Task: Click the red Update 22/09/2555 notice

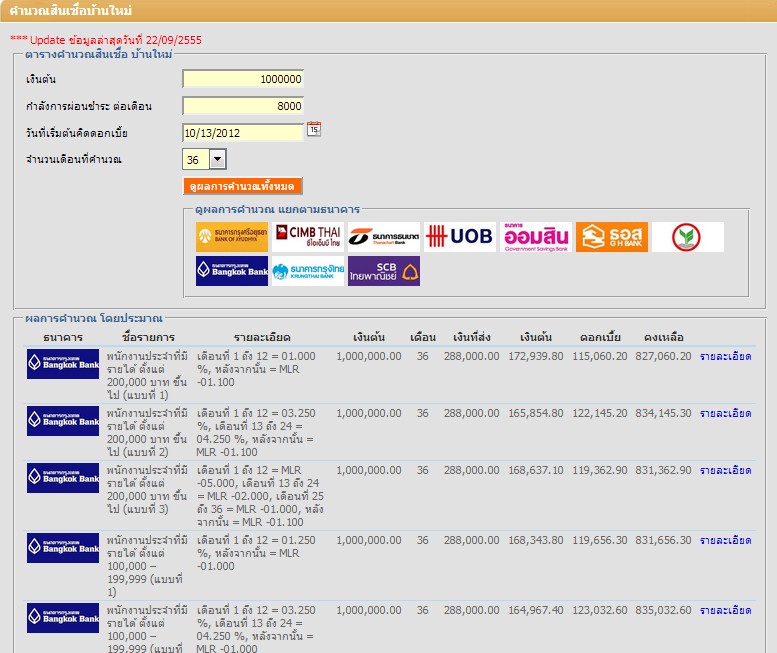Action: point(106,40)
